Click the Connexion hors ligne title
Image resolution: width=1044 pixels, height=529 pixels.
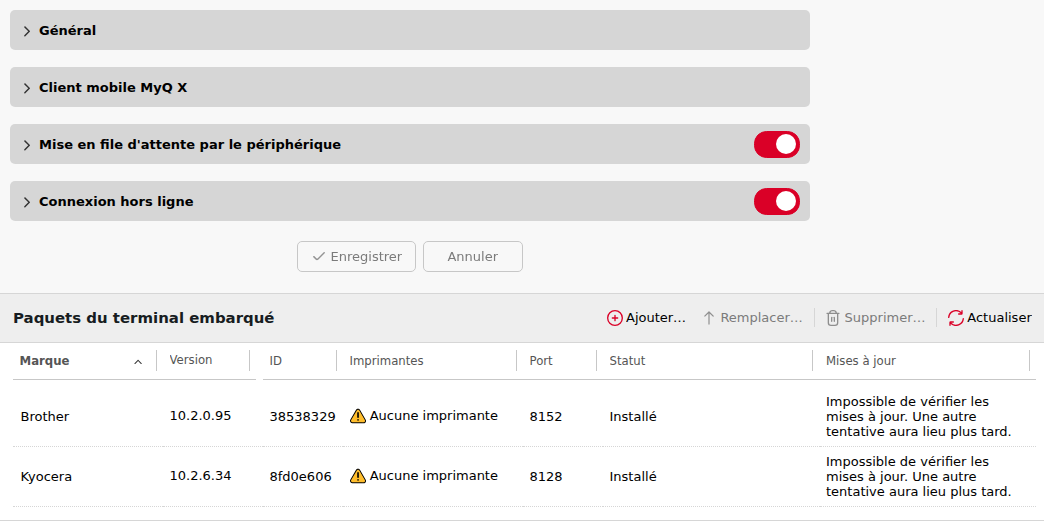[117, 202]
